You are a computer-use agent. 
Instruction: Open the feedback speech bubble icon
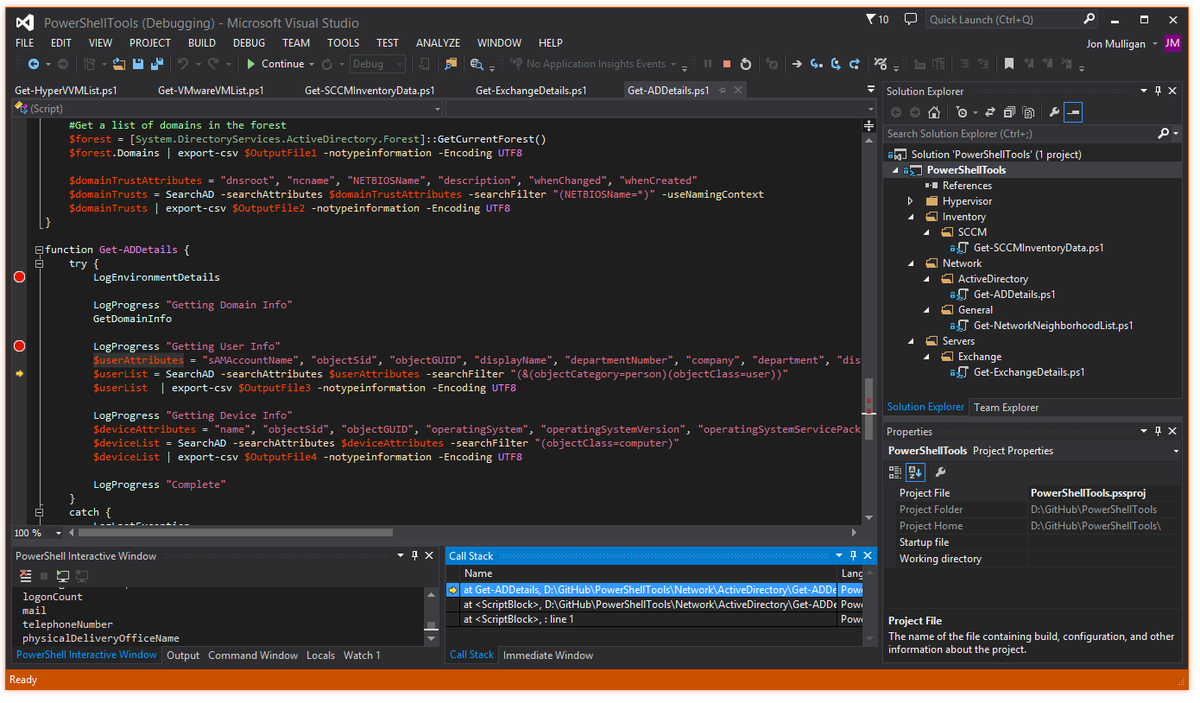(910, 19)
